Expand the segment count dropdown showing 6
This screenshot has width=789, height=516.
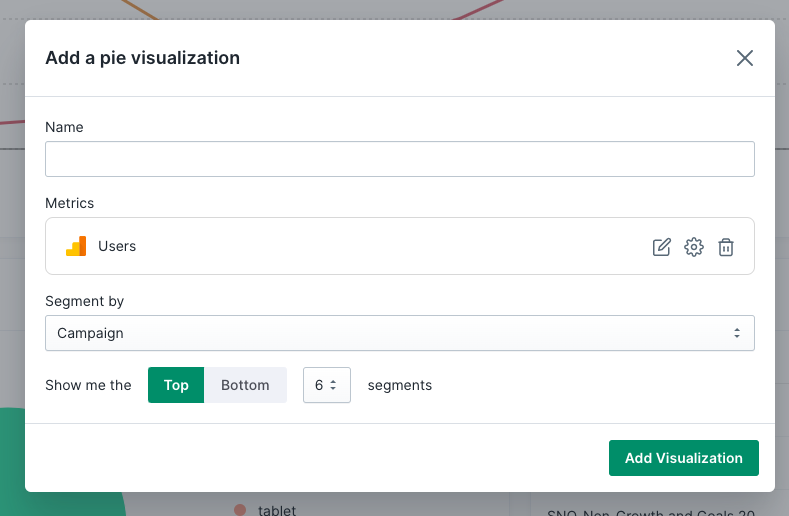click(326, 385)
